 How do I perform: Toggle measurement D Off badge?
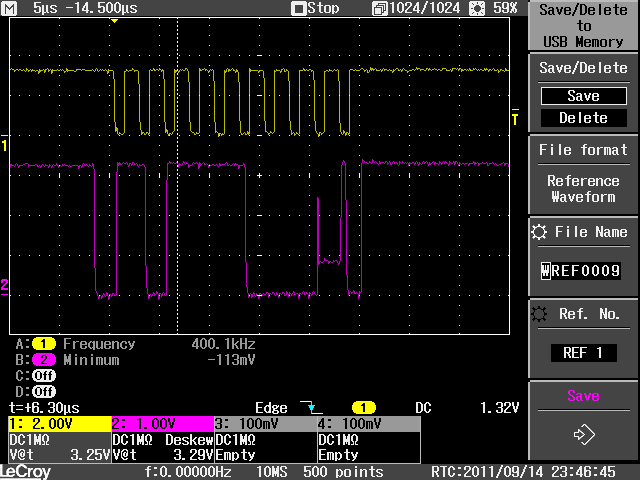coord(44,392)
